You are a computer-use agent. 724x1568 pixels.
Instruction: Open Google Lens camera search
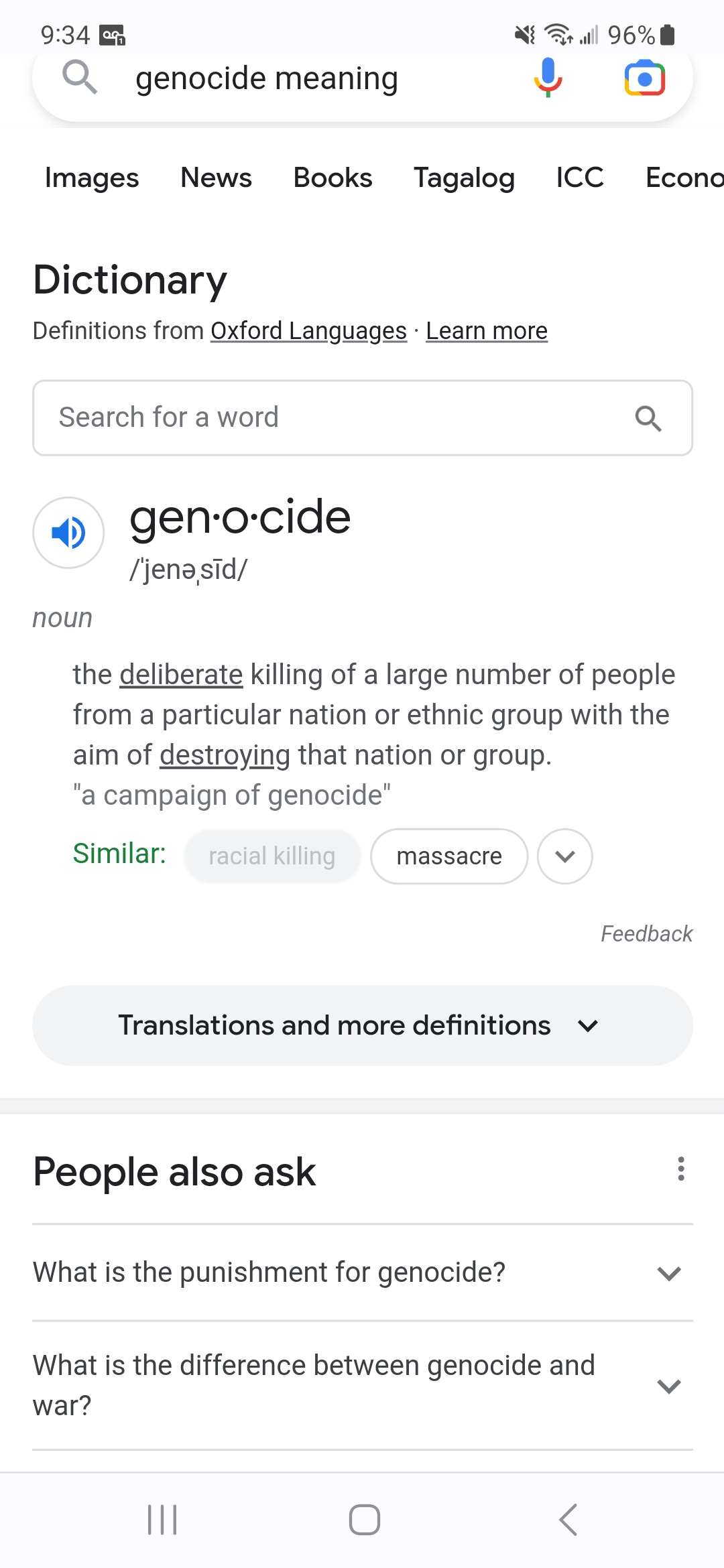(644, 78)
